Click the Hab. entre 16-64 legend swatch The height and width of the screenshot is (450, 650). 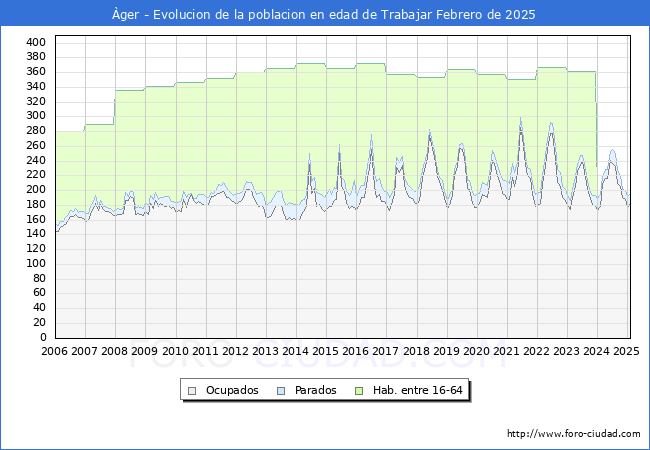[359, 391]
